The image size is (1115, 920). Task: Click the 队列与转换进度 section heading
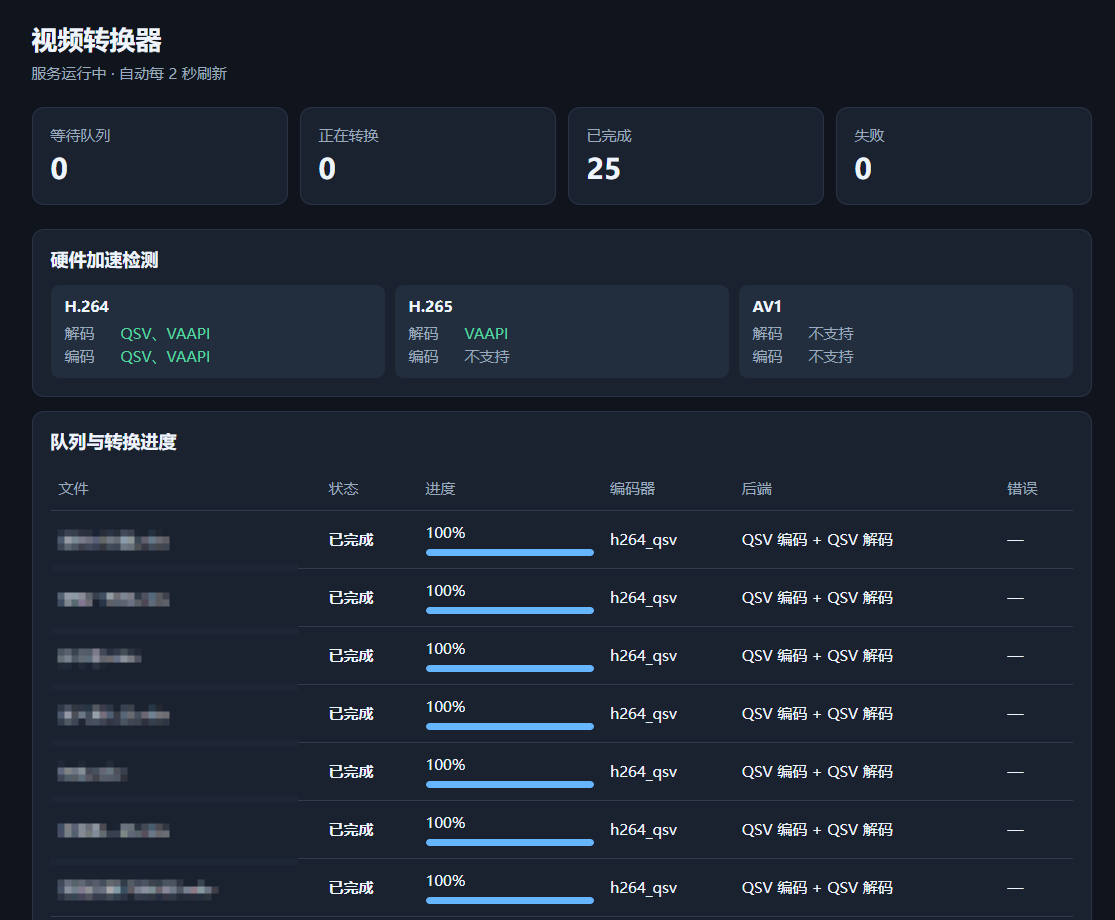point(114,442)
